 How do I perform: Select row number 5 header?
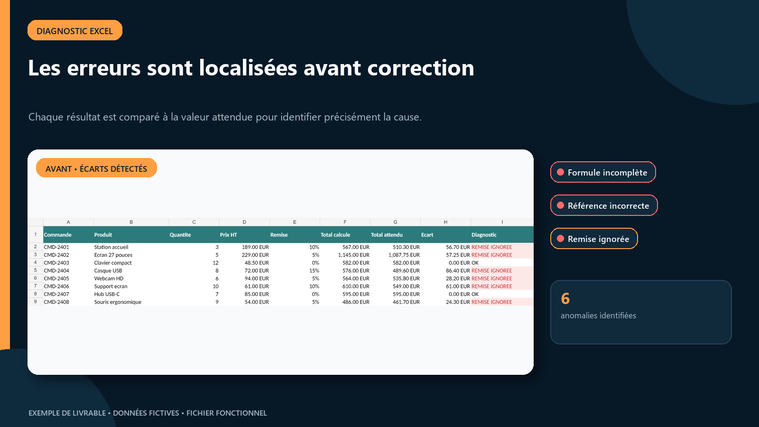pyautogui.click(x=35, y=271)
